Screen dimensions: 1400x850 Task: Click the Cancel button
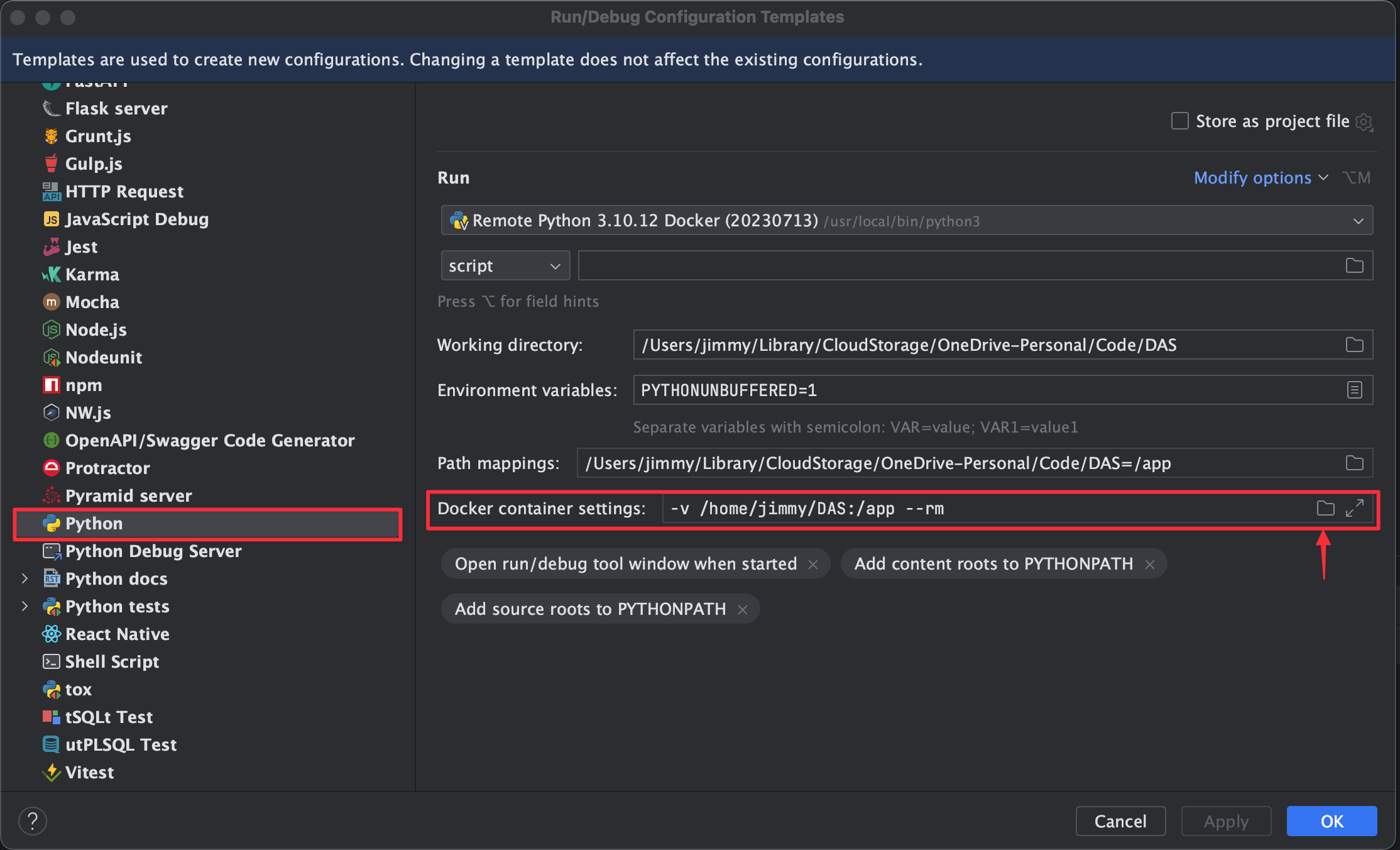pos(1120,821)
